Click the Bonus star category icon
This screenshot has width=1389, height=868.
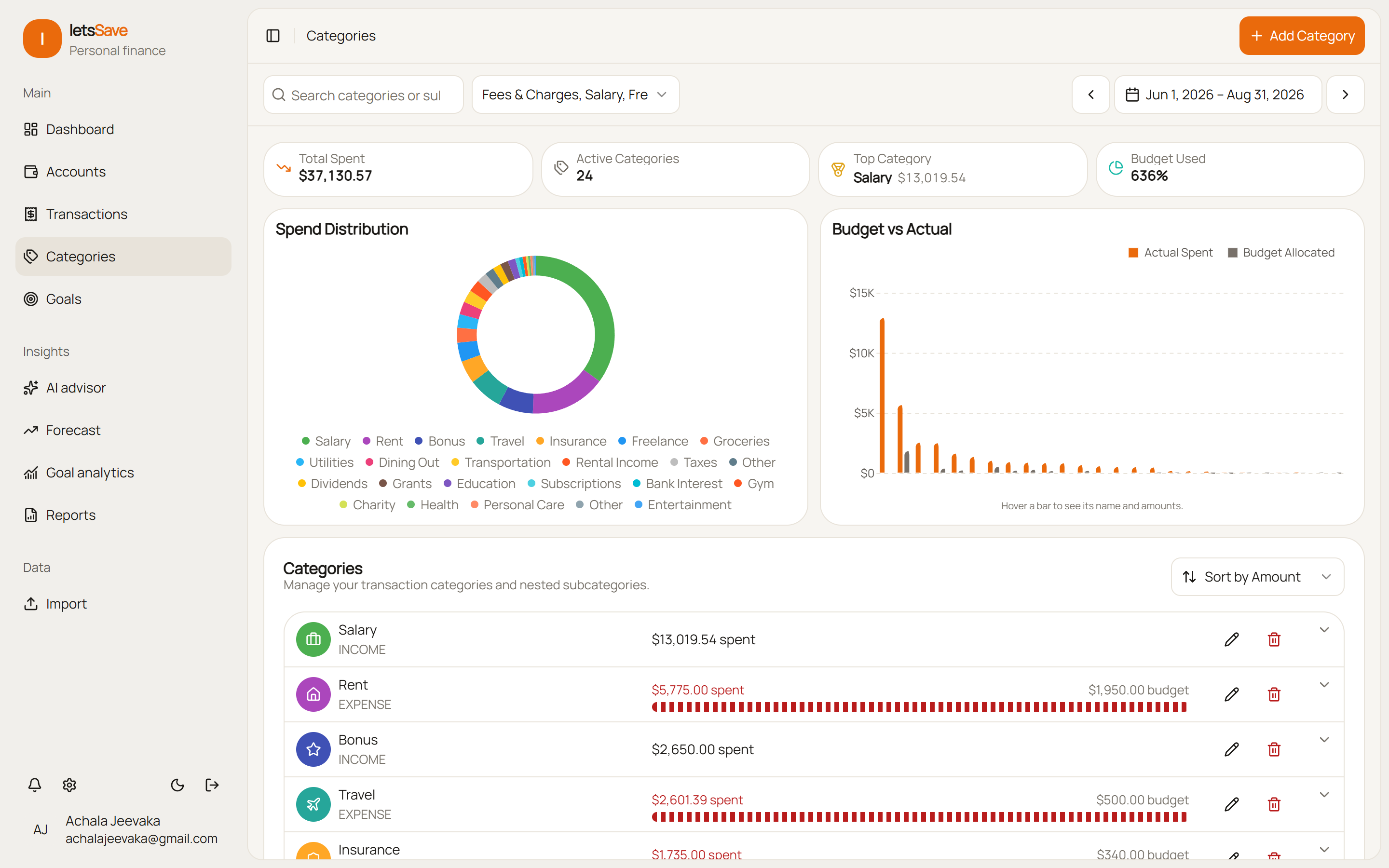[313, 749]
